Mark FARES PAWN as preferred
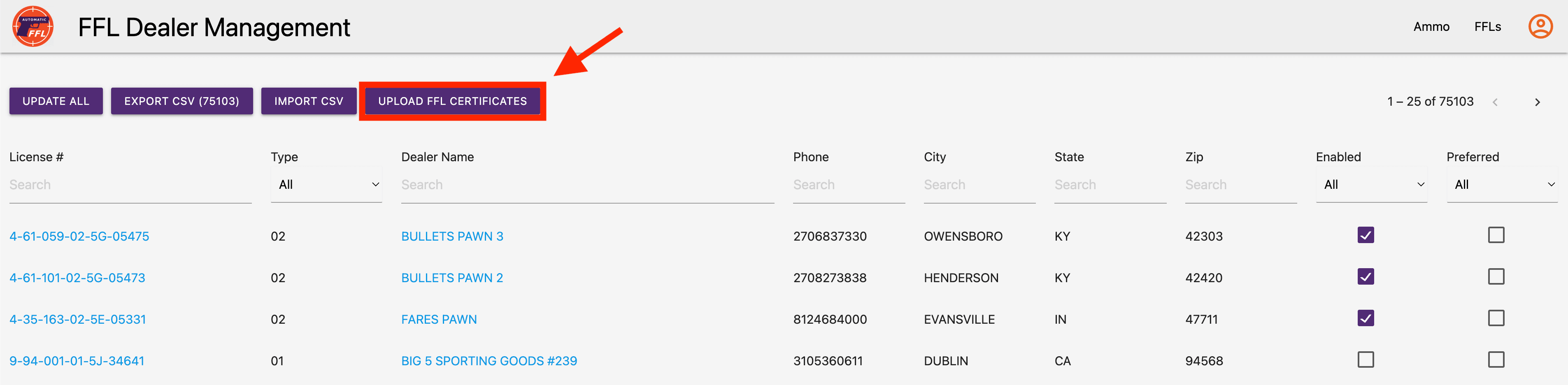Viewport: 1568px width, 385px height. click(1495, 319)
